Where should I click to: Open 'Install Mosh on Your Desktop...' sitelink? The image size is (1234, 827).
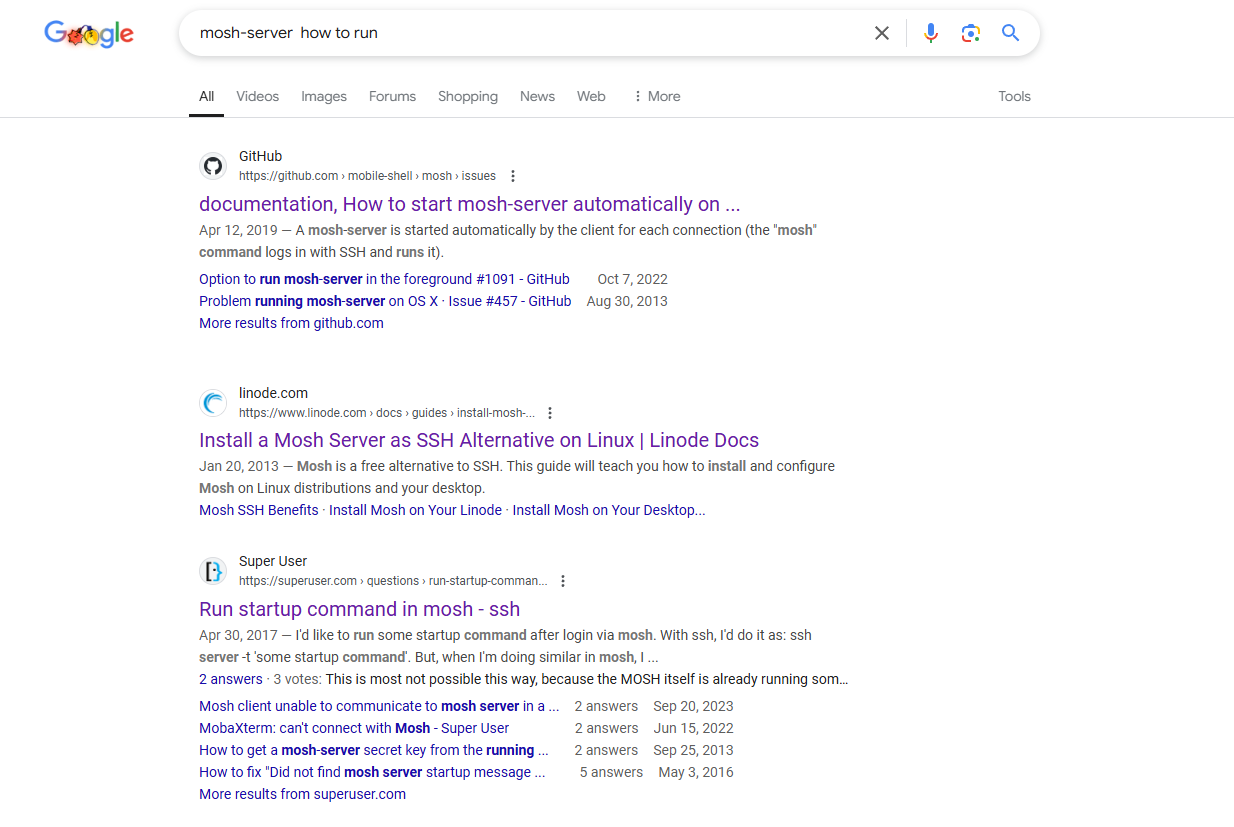click(609, 510)
